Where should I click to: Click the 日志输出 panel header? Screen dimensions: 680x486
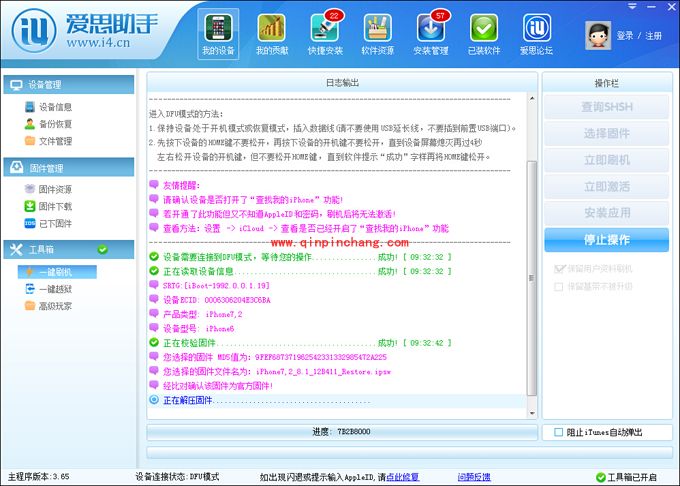342,82
